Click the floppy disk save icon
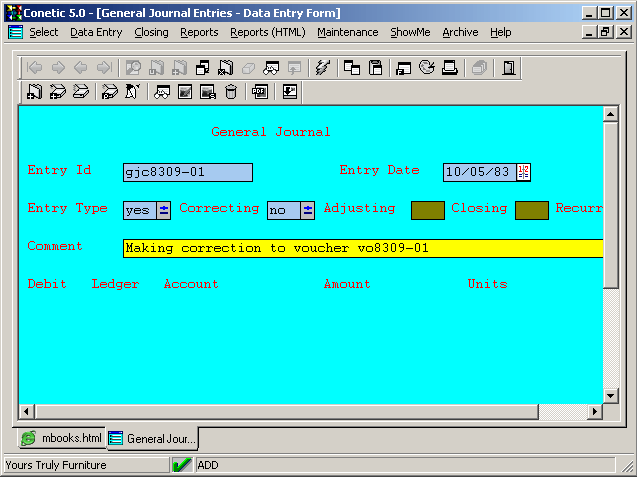 376,69
